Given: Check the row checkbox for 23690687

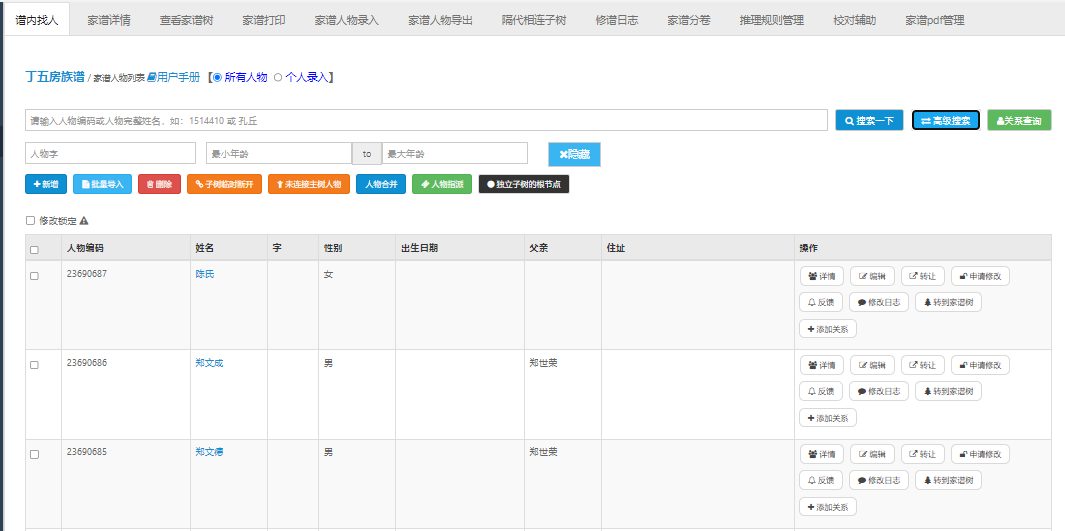Looking at the screenshot, I should pyautogui.click(x=34, y=276).
